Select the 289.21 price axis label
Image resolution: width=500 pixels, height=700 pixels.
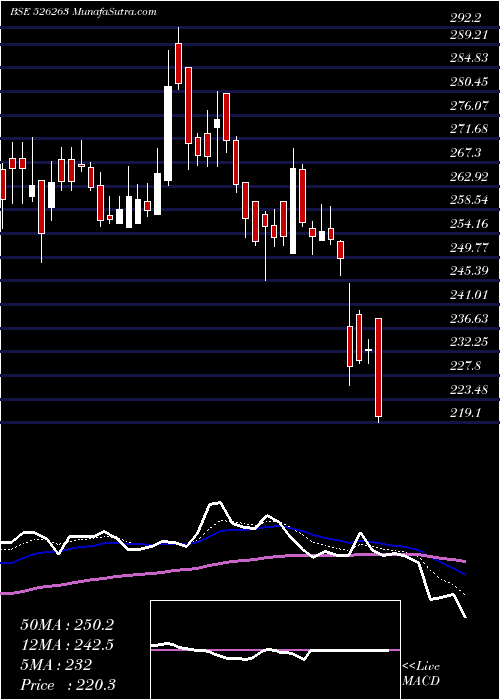pyautogui.click(x=469, y=35)
